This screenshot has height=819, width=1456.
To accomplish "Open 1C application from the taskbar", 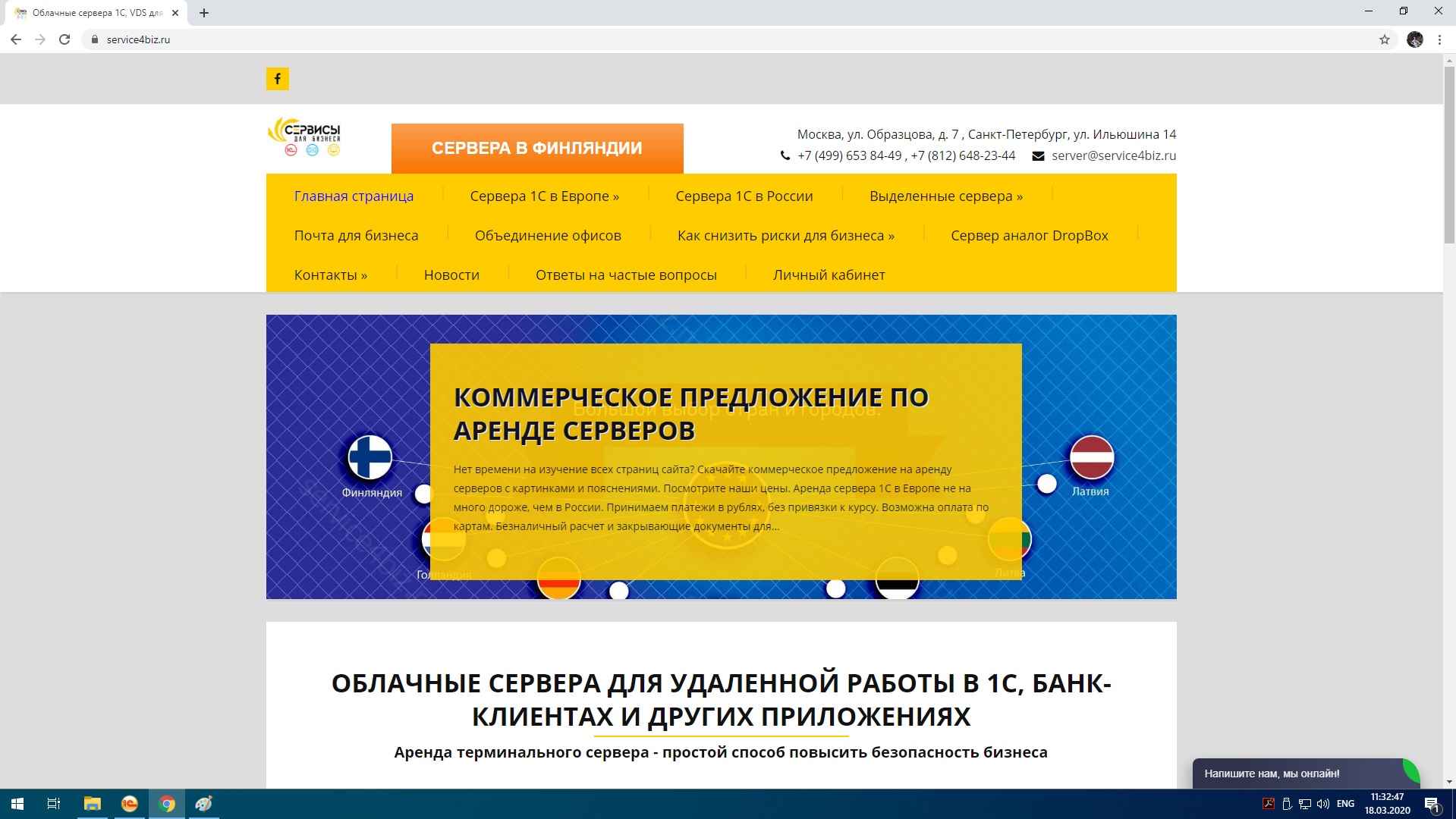I will [130, 804].
